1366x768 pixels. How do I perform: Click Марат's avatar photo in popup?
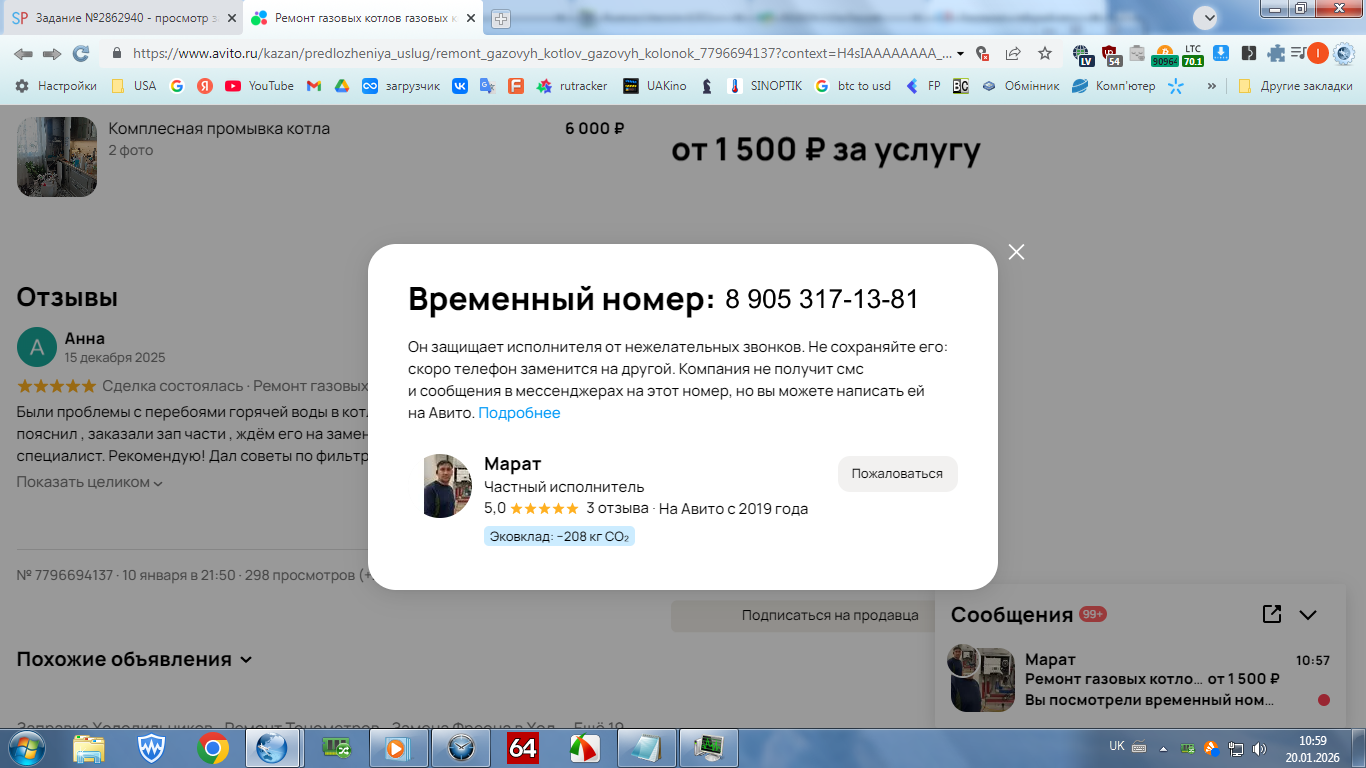tap(447, 486)
